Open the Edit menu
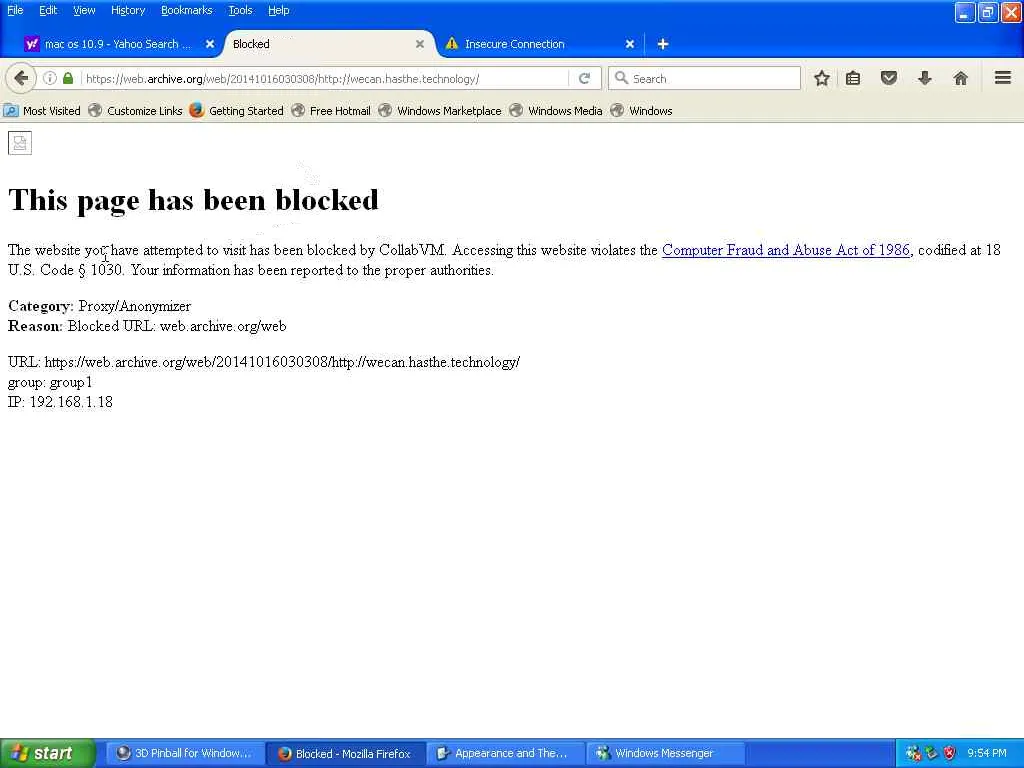1024x768 pixels. (x=48, y=10)
